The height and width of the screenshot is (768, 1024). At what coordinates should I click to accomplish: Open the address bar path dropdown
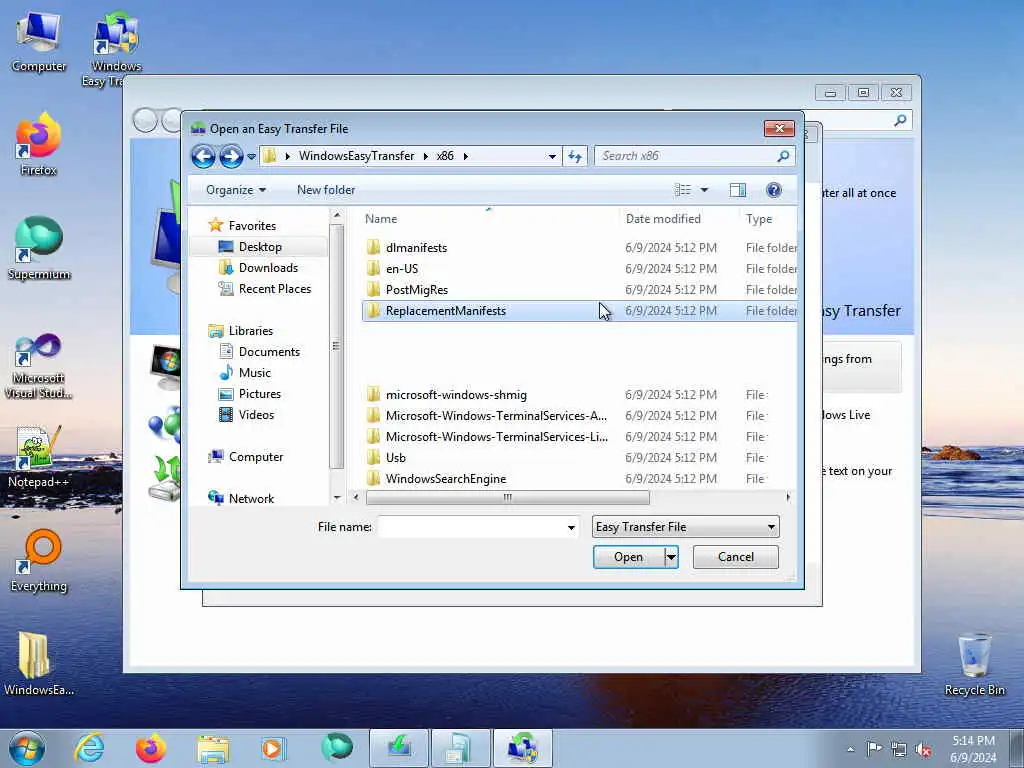(552, 156)
